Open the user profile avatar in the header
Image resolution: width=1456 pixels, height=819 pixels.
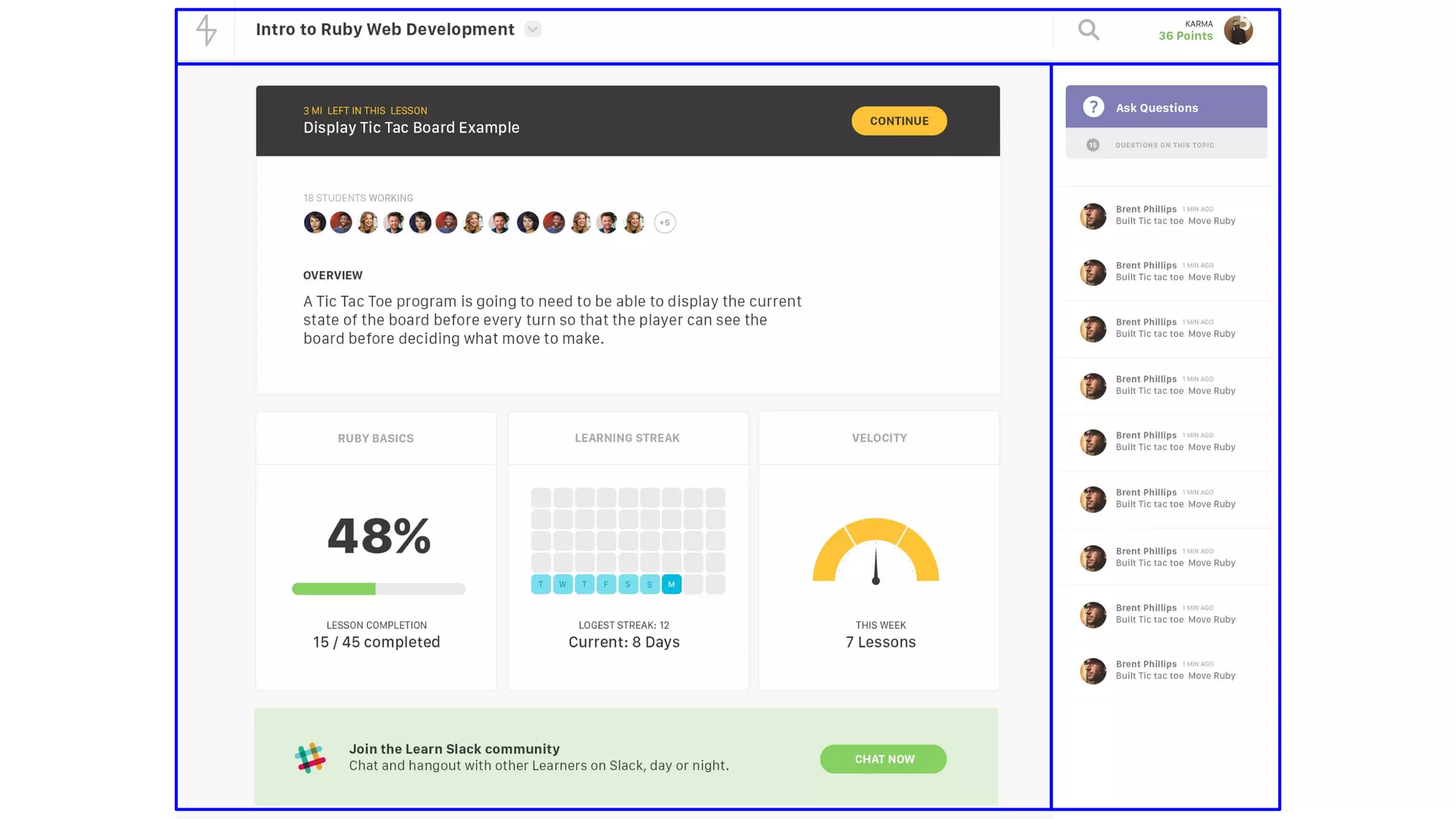click(1238, 30)
